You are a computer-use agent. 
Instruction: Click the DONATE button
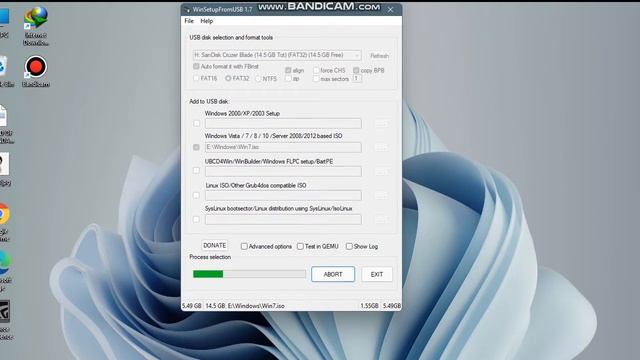tap(215, 245)
